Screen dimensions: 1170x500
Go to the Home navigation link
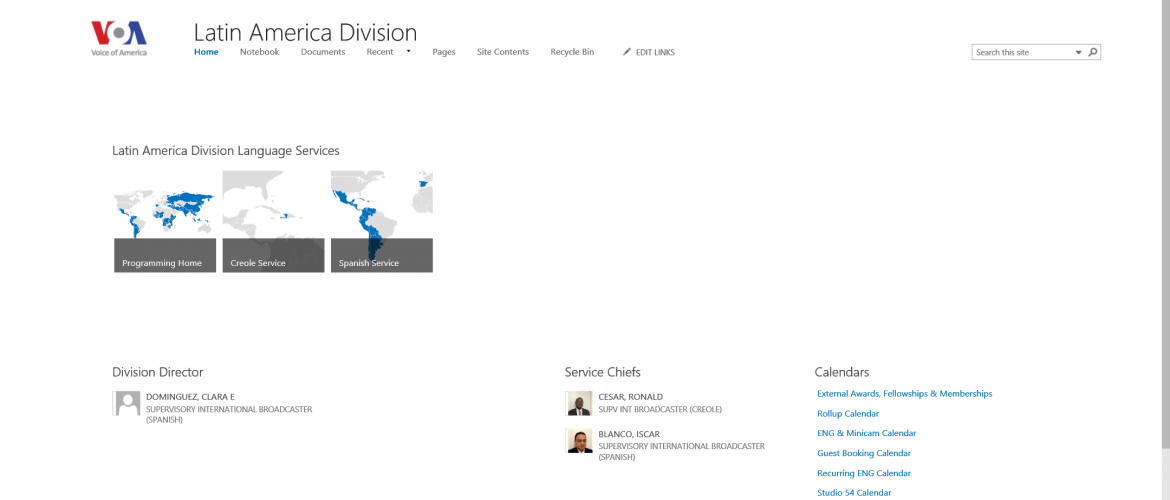pyautogui.click(x=206, y=51)
